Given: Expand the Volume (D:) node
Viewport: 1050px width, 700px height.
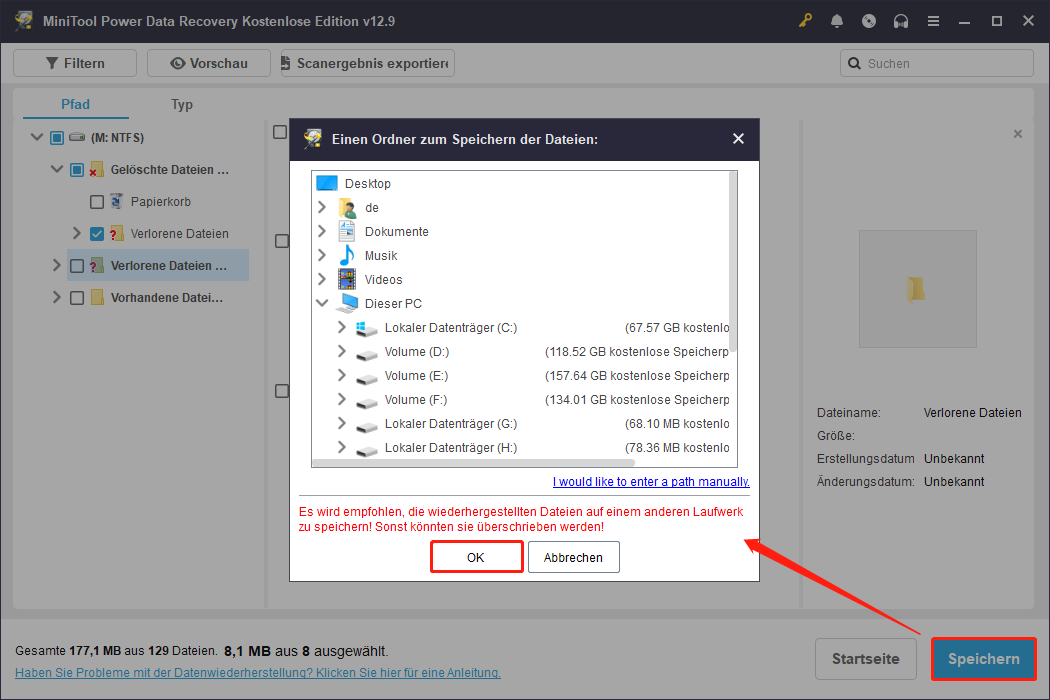Looking at the screenshot, I should [342, 351].
